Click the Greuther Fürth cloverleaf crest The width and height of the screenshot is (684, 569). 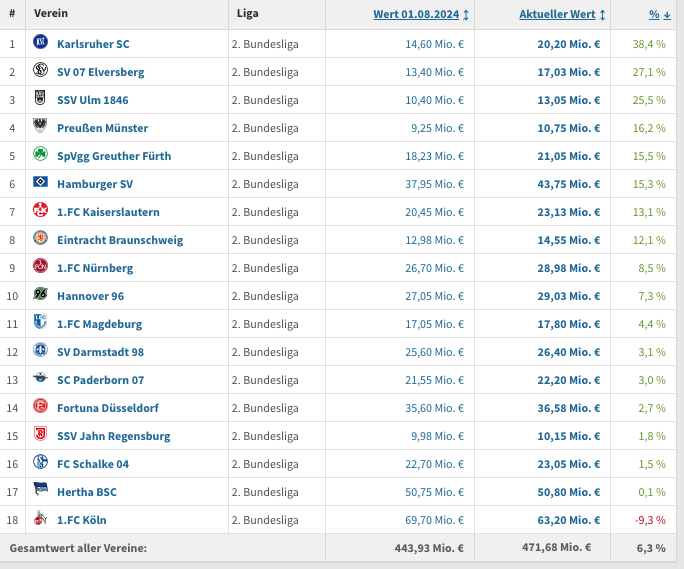click(x=41, y=154)
